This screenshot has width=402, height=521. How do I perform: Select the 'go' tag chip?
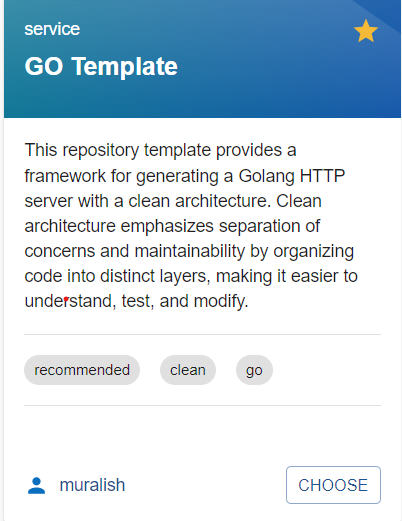(254, 370)
